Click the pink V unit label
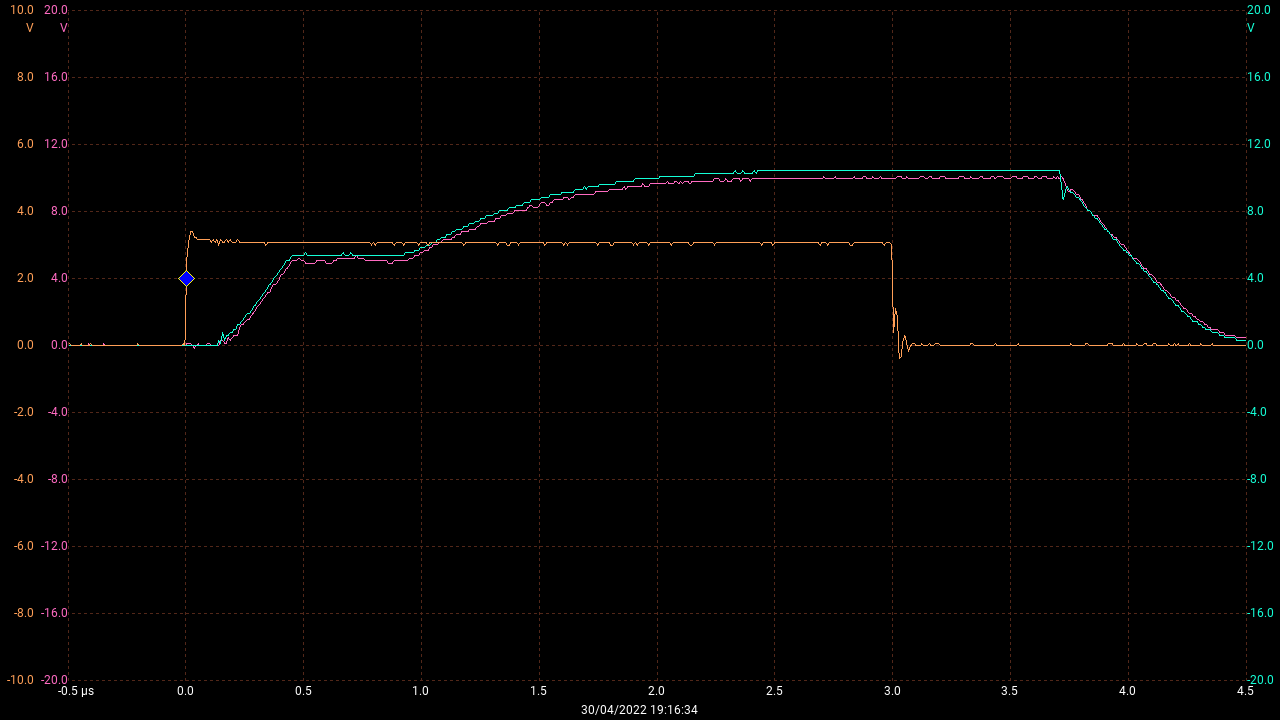 tap(64, 28)
